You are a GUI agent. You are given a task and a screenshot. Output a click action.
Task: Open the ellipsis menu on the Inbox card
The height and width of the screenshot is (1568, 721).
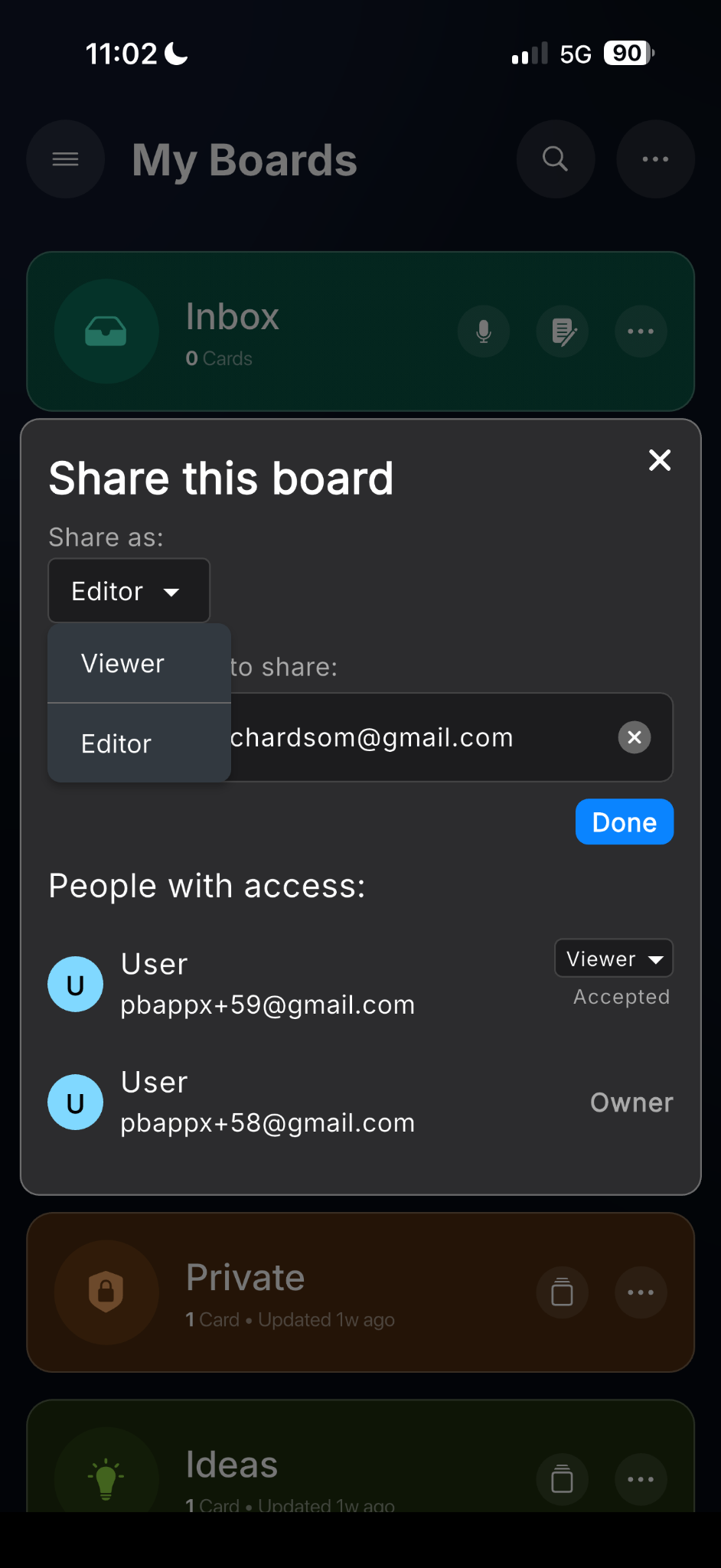(641, 332)
